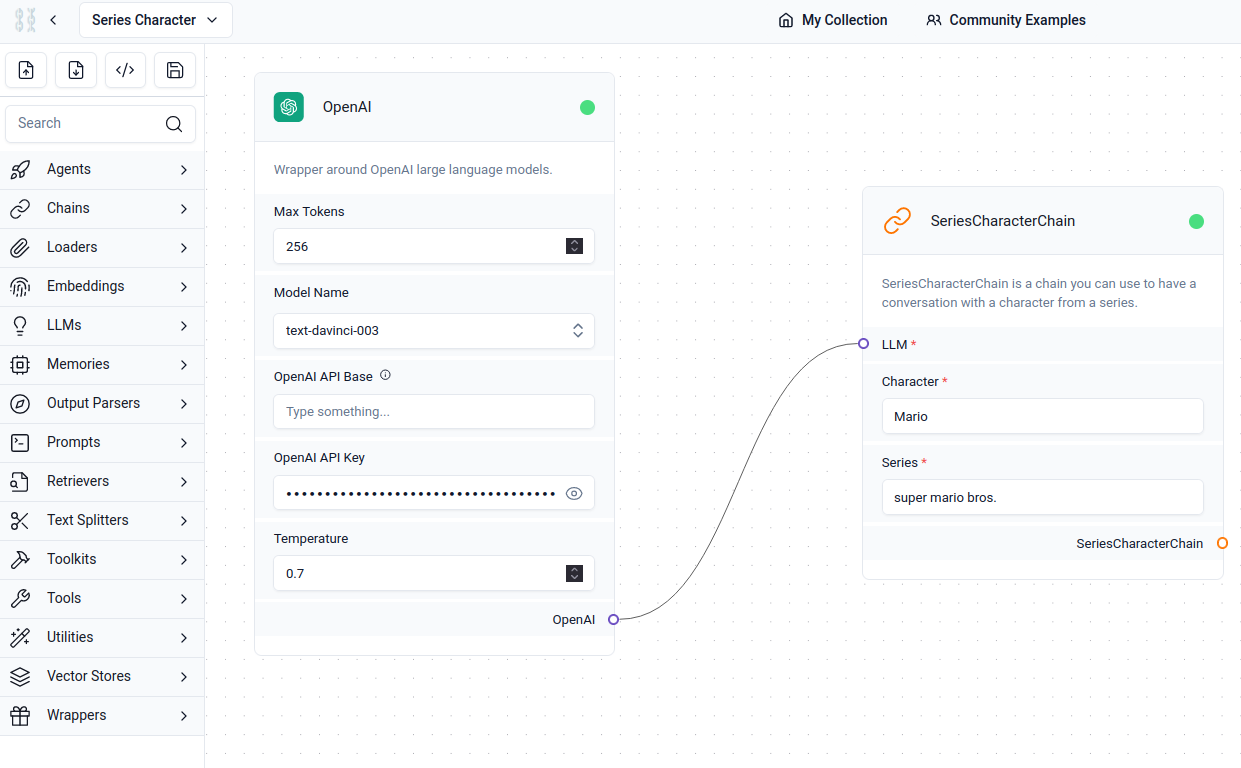Toggle visibility of the OpenAI API Key

click(574, 493)
